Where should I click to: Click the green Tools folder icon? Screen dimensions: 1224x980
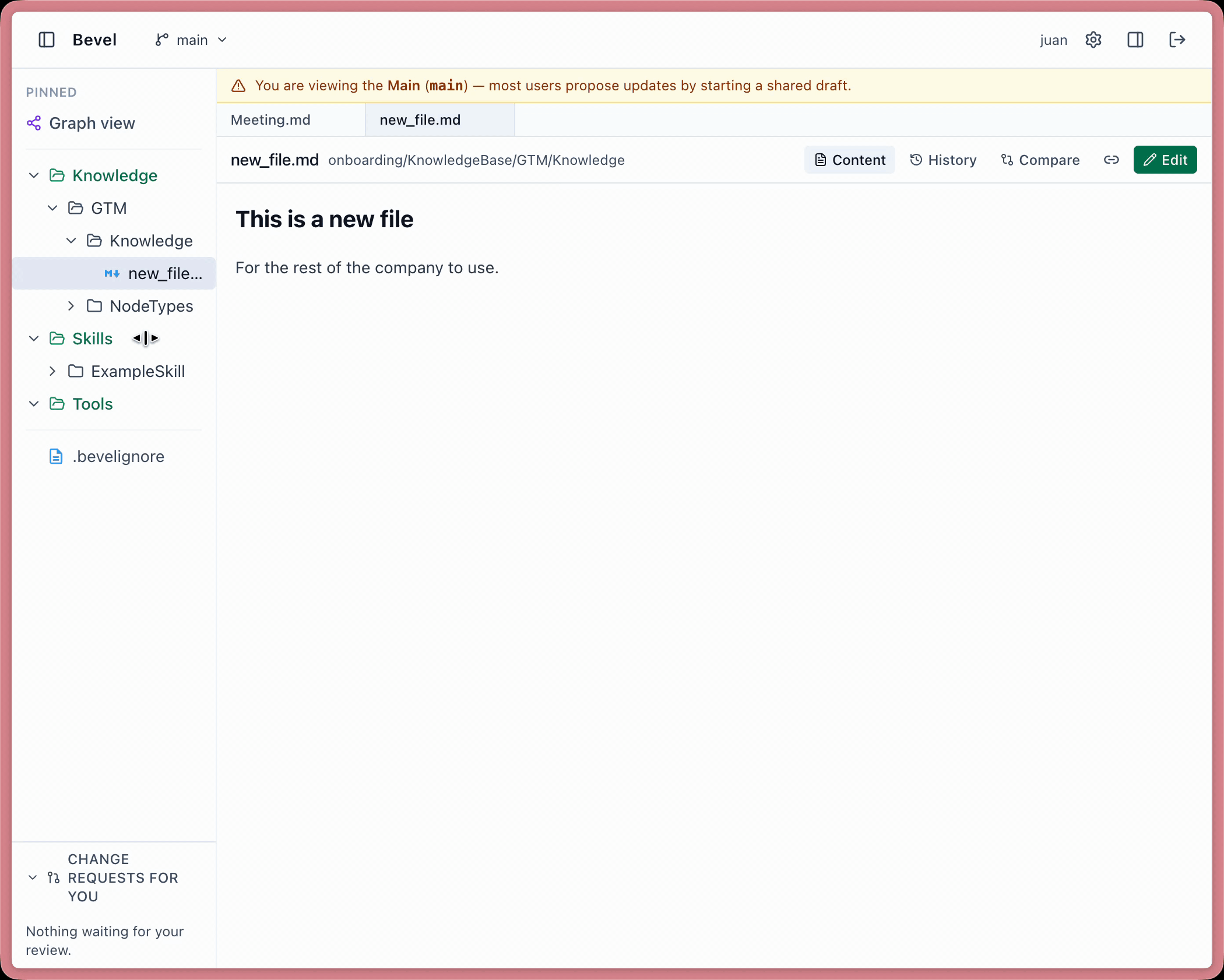(57, 404)
